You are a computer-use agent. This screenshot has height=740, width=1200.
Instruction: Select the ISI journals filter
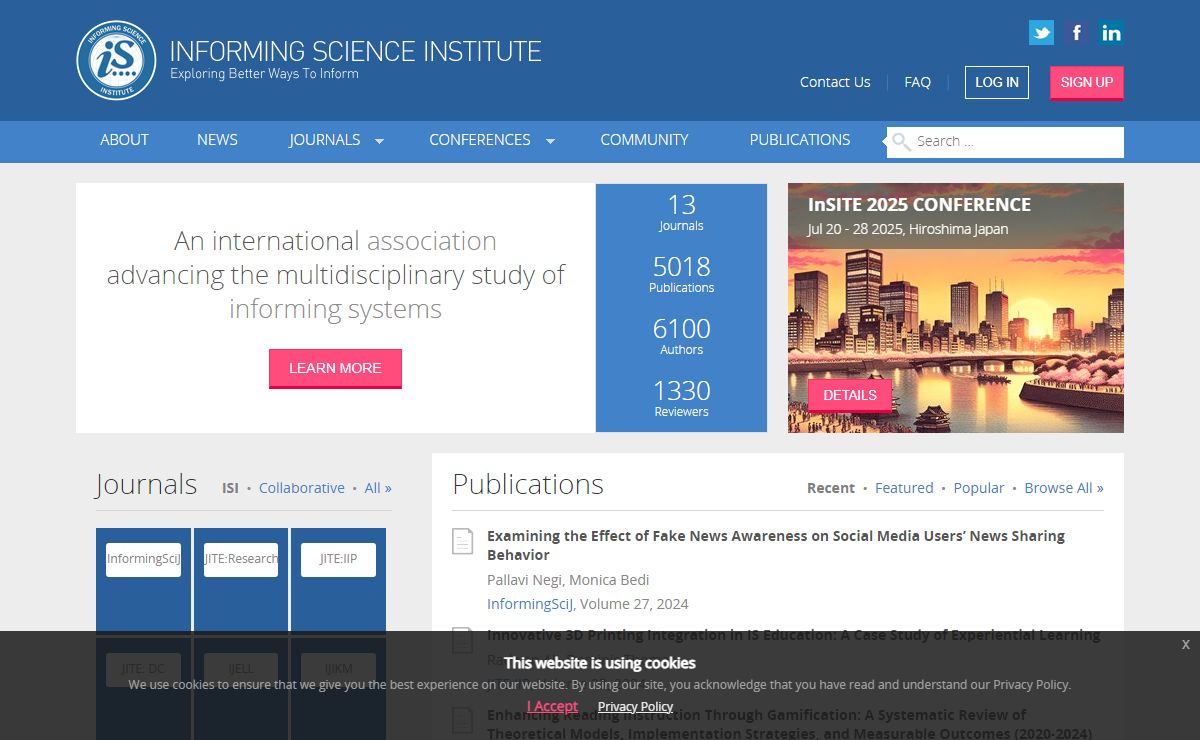(230, 488)
